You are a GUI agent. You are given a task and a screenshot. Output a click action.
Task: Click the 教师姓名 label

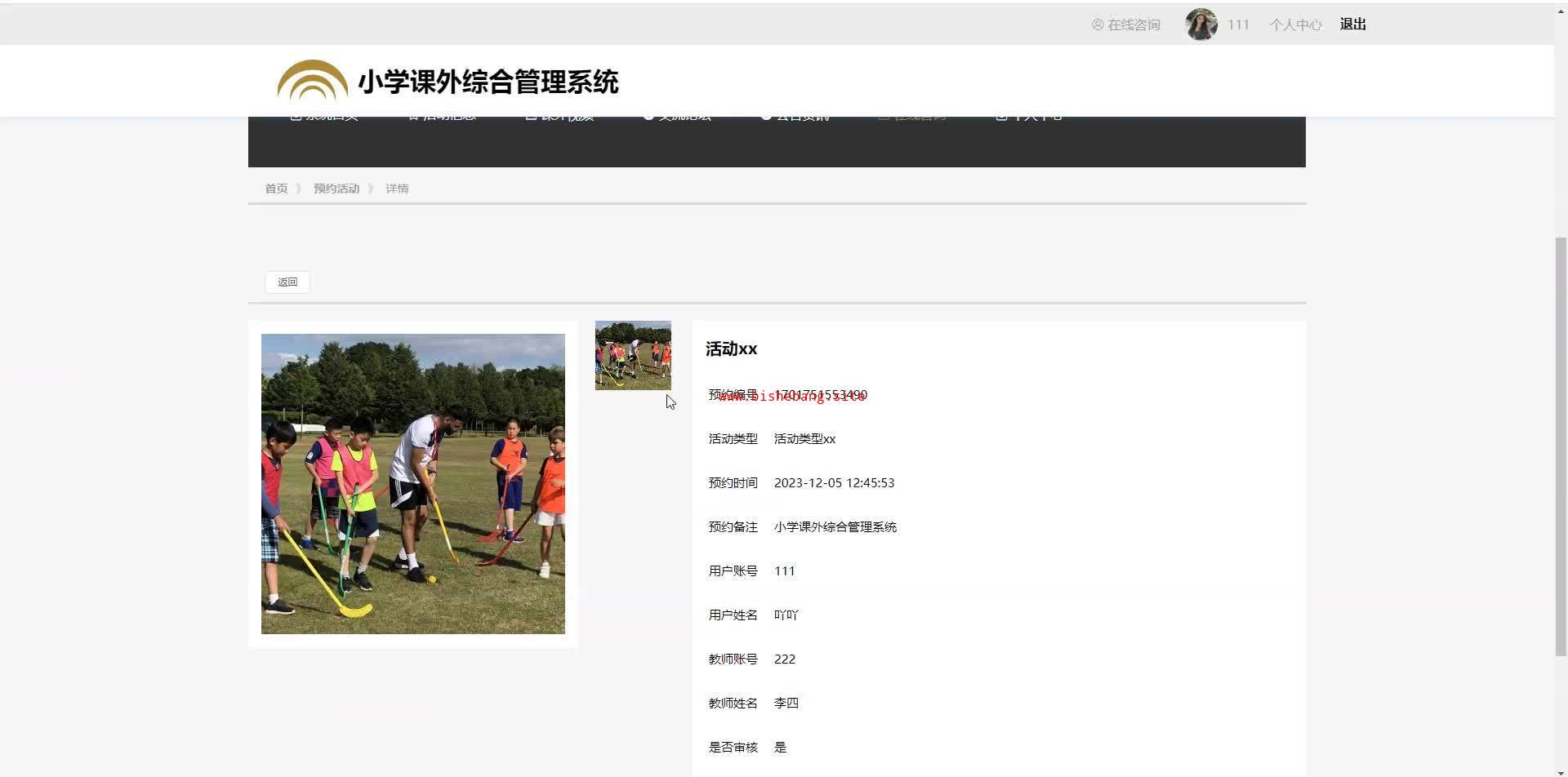click(x=733, y=704)
